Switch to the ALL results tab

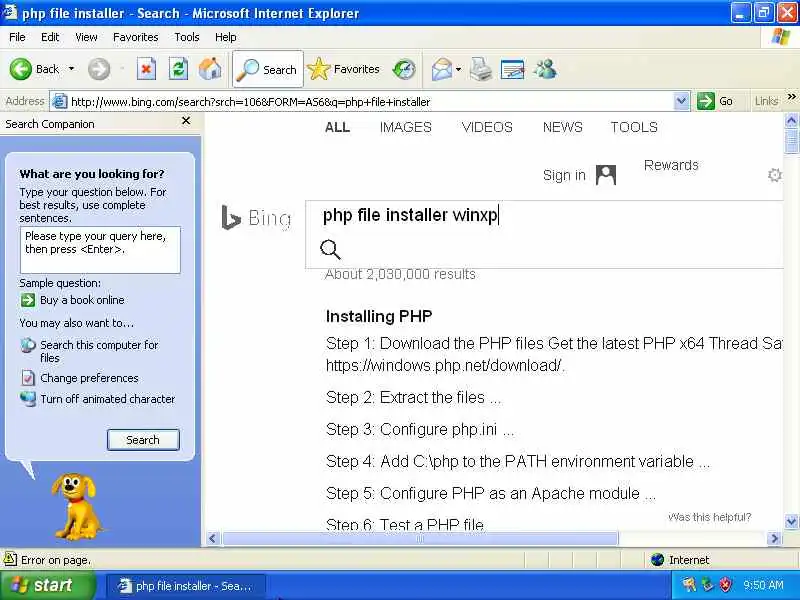pos(337,127)
